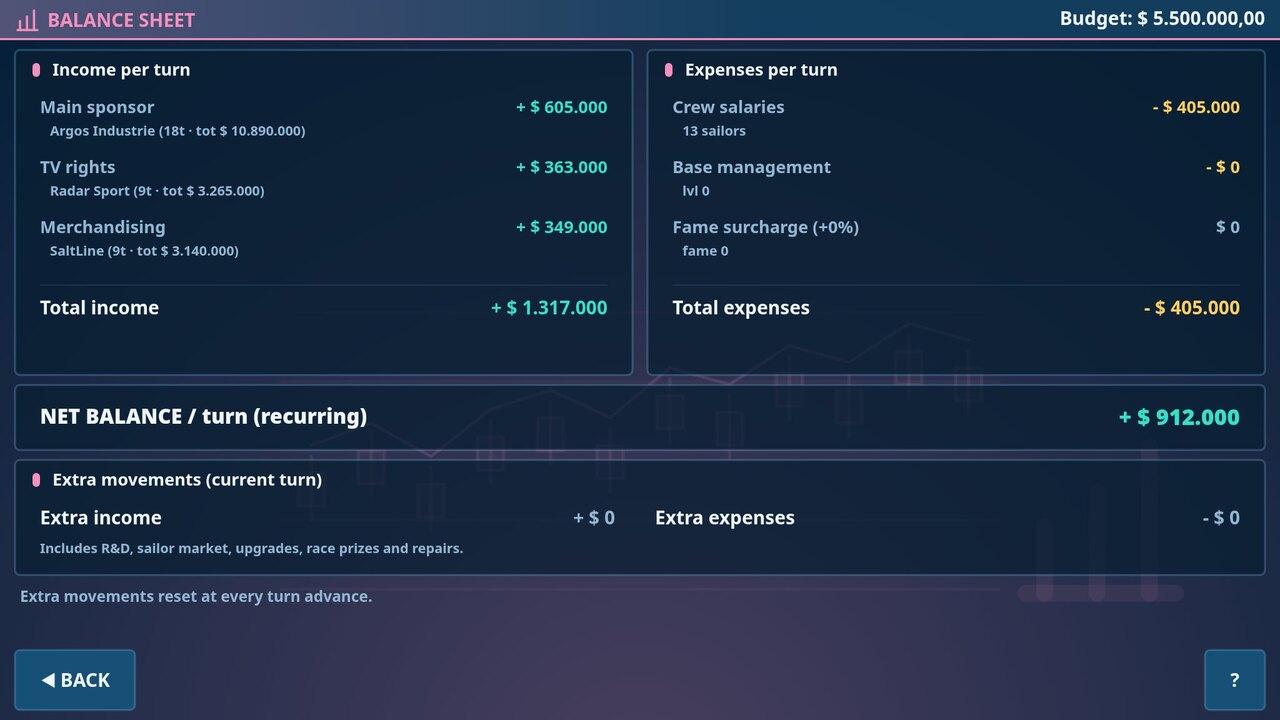Click the + $ 1.317.000 total income value
Screen dimensions: 1280x720
pyautogui.click(x=549, y=308)
